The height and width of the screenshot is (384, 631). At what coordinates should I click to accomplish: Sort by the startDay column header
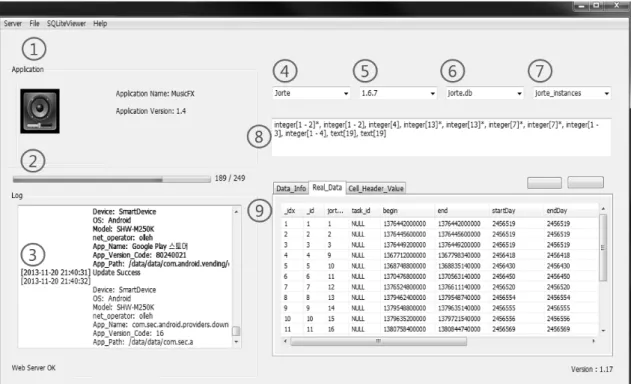tap(503, 211)
